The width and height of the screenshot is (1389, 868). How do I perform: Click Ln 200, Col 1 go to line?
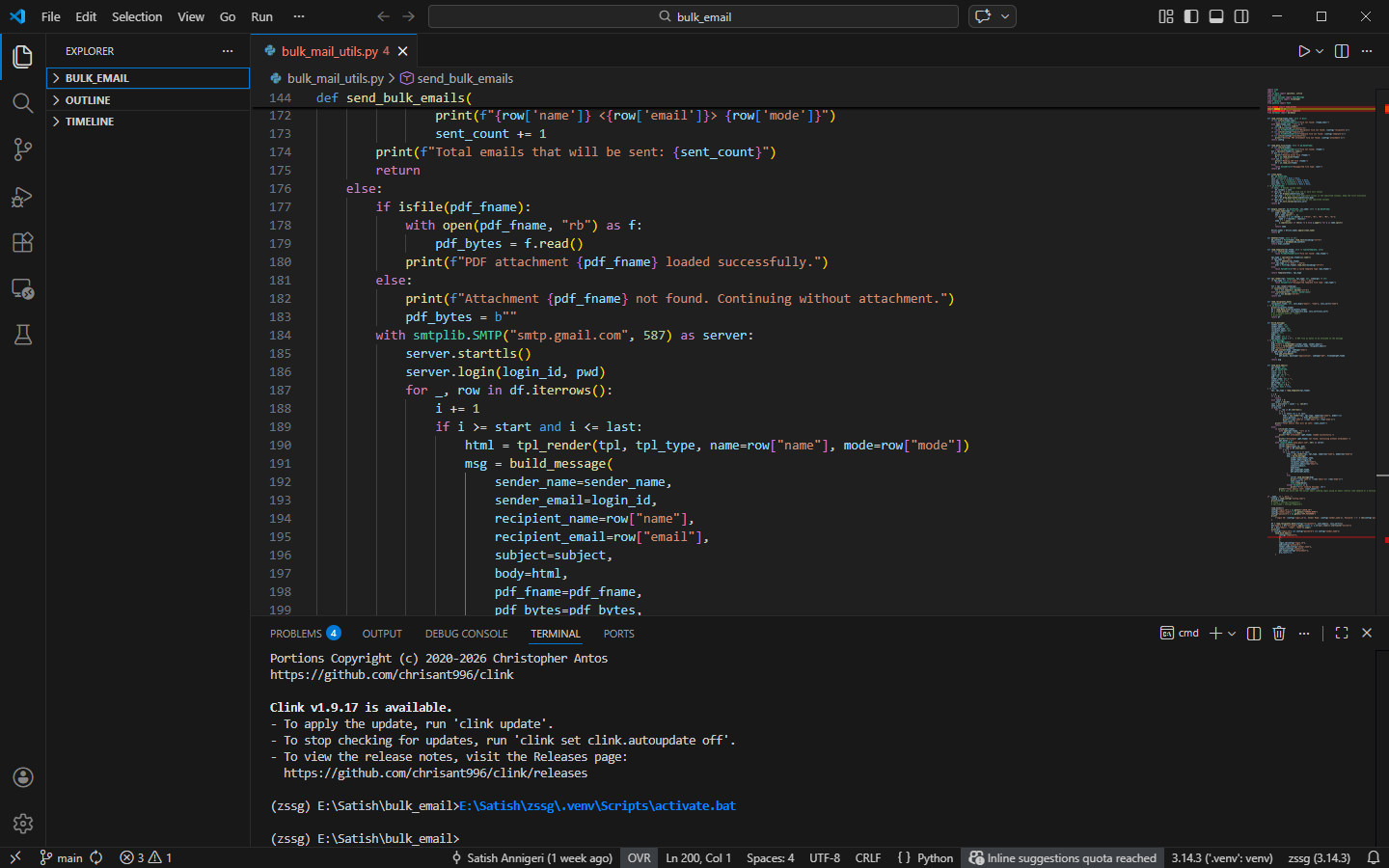tap(698, 857)
